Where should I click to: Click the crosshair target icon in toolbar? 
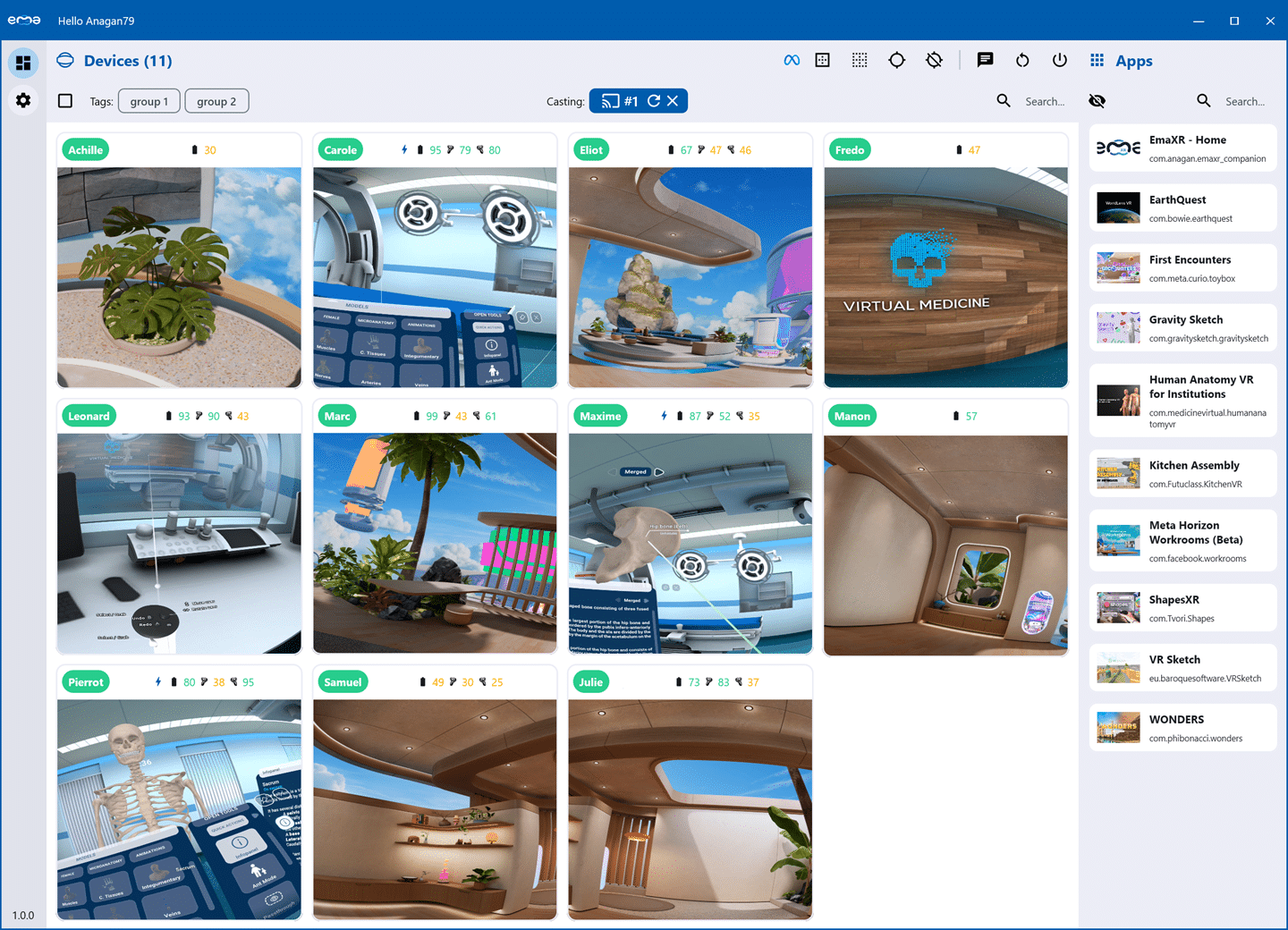click(896, 61)
